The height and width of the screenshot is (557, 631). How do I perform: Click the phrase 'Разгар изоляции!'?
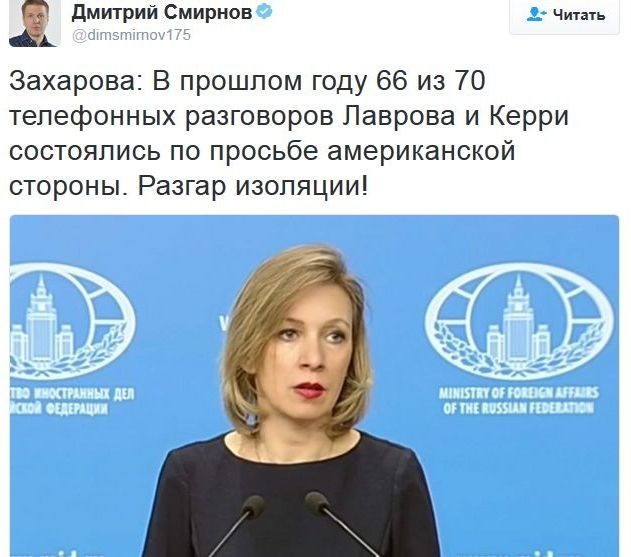253,187
